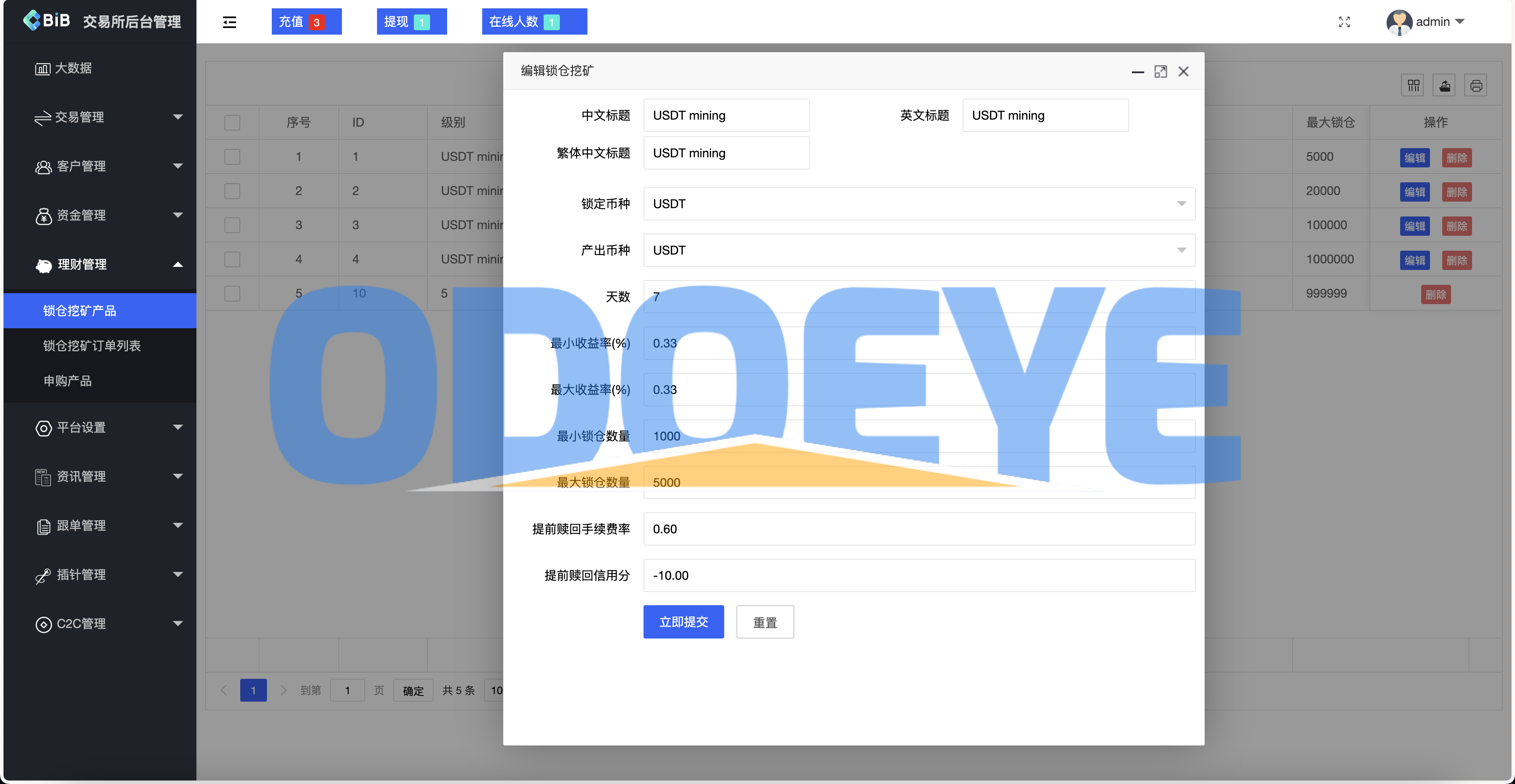Click the go-to page number field

[347, 691]
